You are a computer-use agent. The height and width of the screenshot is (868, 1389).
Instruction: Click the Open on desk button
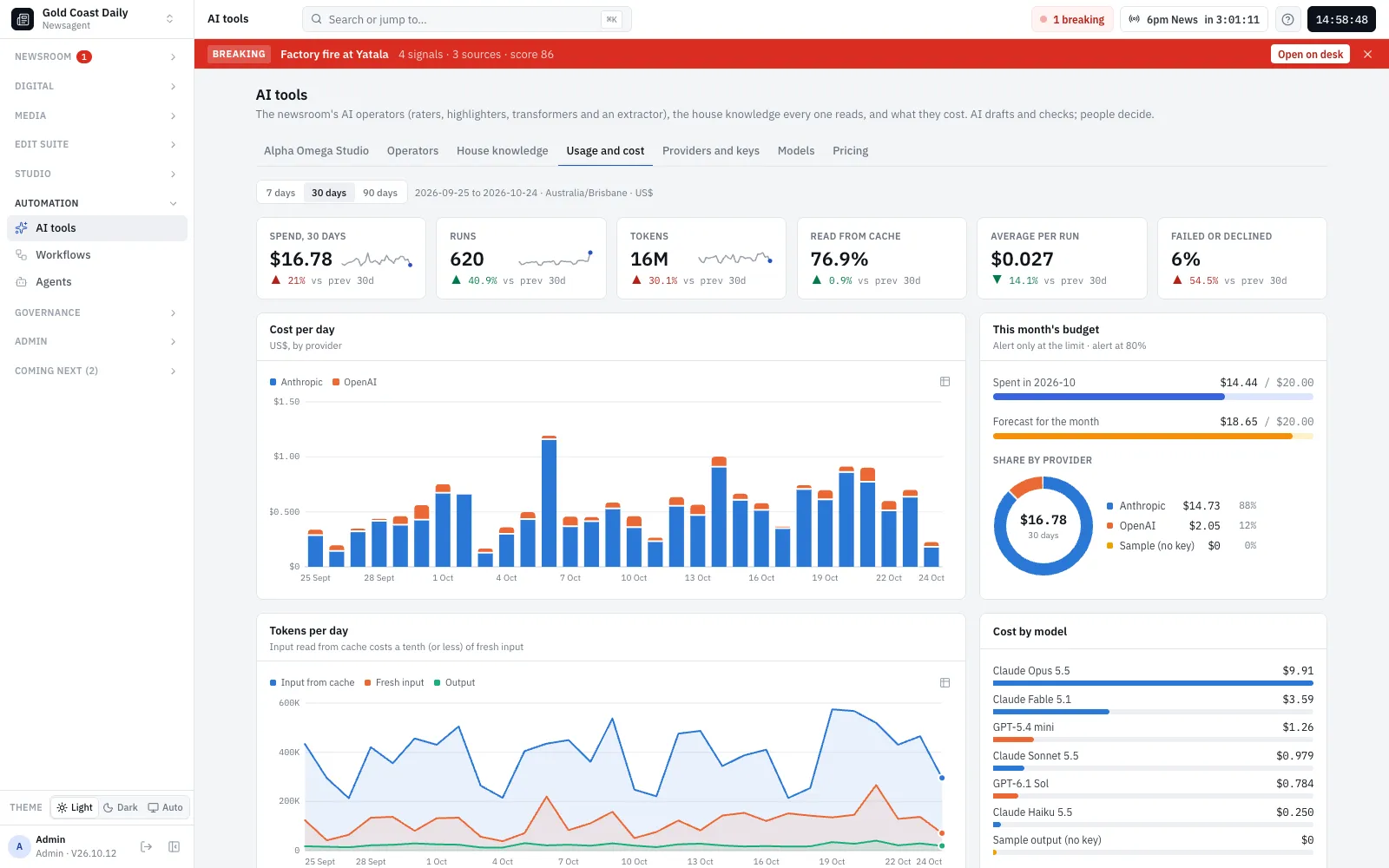[1310, 54]
